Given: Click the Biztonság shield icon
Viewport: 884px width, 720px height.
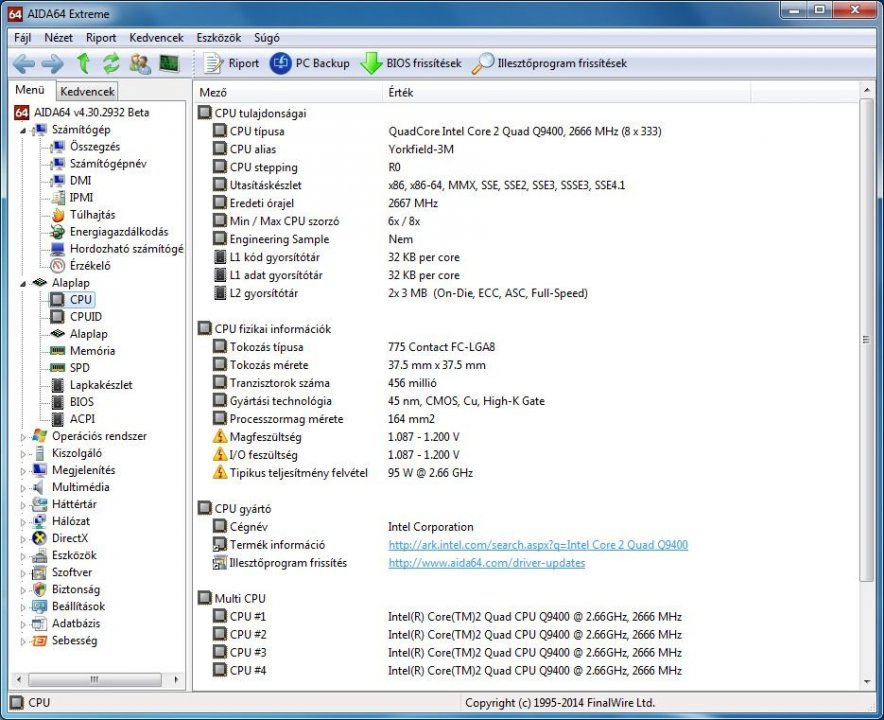Looking at the screenshot, I should click(39, 590).
